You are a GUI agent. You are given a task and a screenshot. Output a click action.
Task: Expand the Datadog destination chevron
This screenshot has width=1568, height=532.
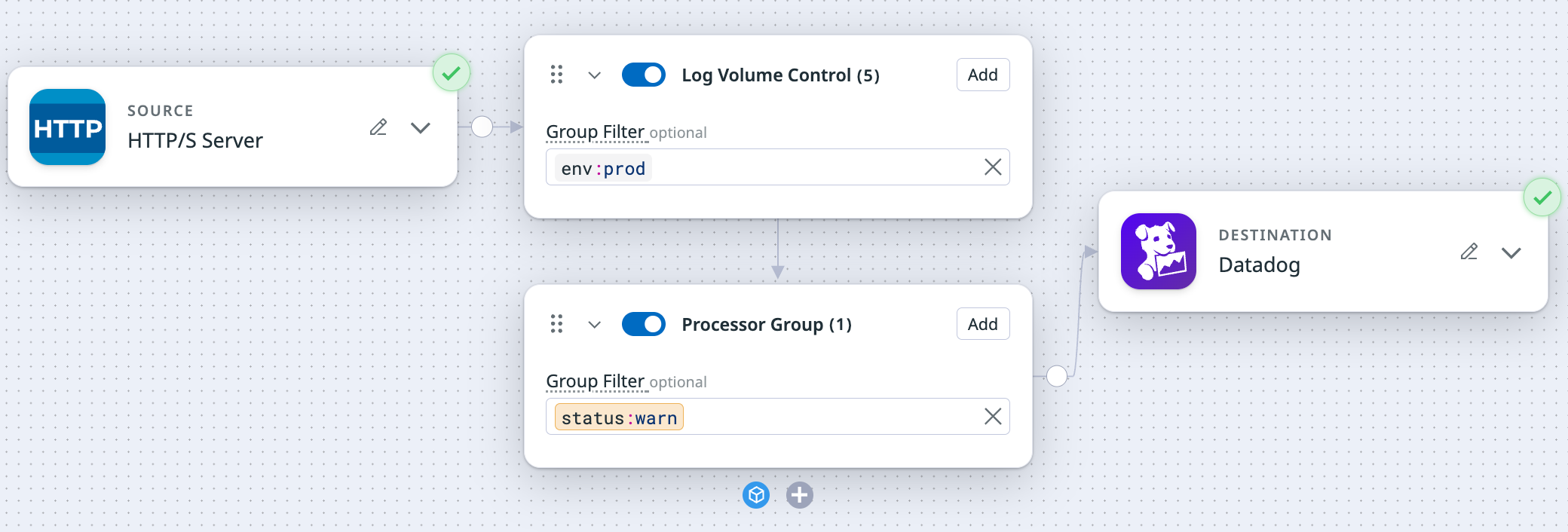point(1511,252)
